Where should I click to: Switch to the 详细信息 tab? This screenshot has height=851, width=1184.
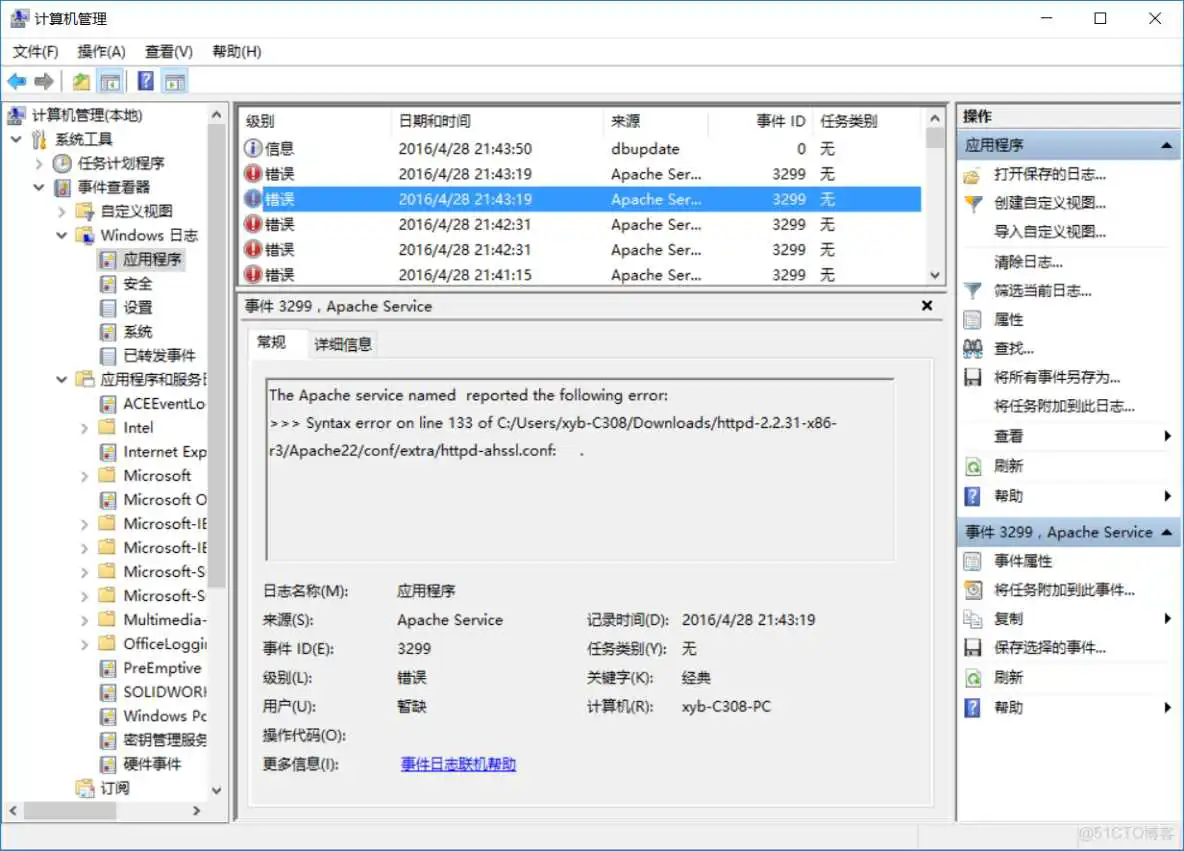(341, 342)
